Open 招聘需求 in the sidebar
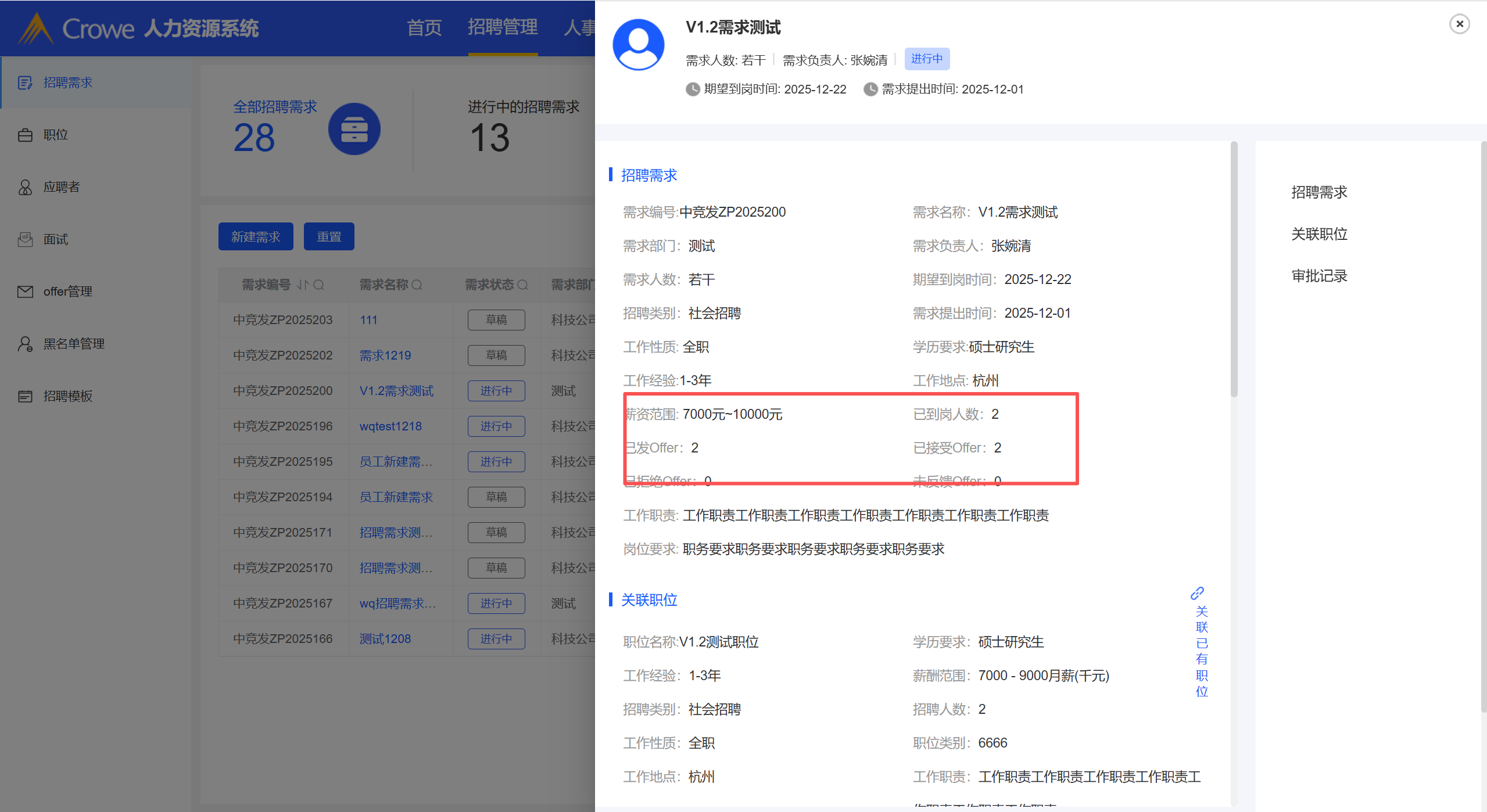The image size is (1487, 812). pos(68,82)
